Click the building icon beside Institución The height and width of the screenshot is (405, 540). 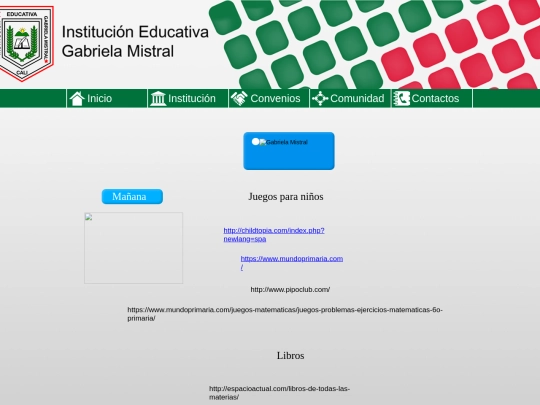click(x=158, y=98)
